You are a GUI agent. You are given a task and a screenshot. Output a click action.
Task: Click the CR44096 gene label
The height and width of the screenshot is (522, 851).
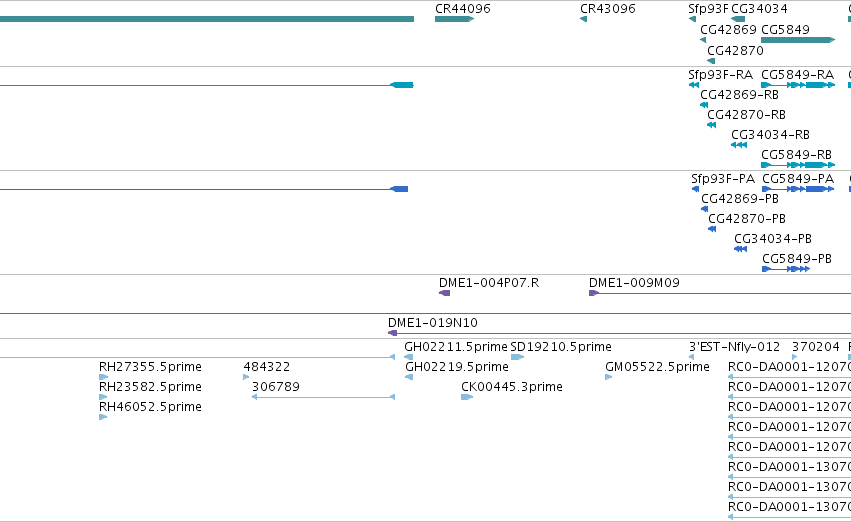(x=462, y=9)
